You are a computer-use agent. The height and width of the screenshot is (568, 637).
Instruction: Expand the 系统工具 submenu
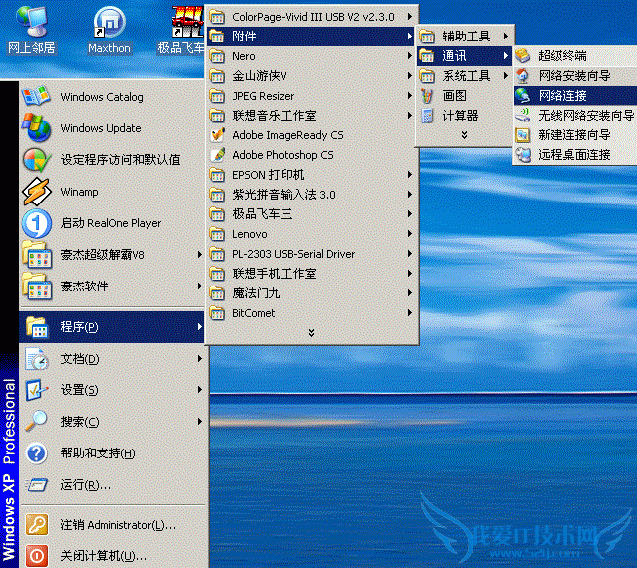[465, 76]
